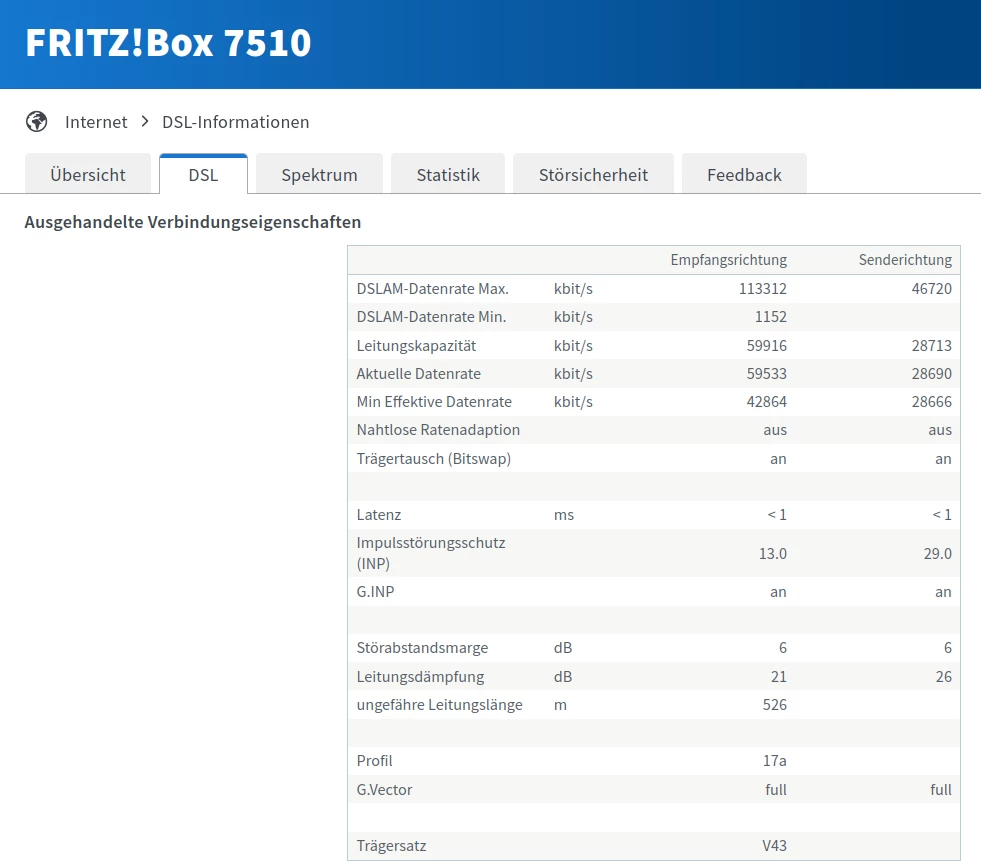Image resolution: width=981 pixels, height=861 pixels.
Task: Switch to the Übersicht tab
Action: click(x=88, y=175)
